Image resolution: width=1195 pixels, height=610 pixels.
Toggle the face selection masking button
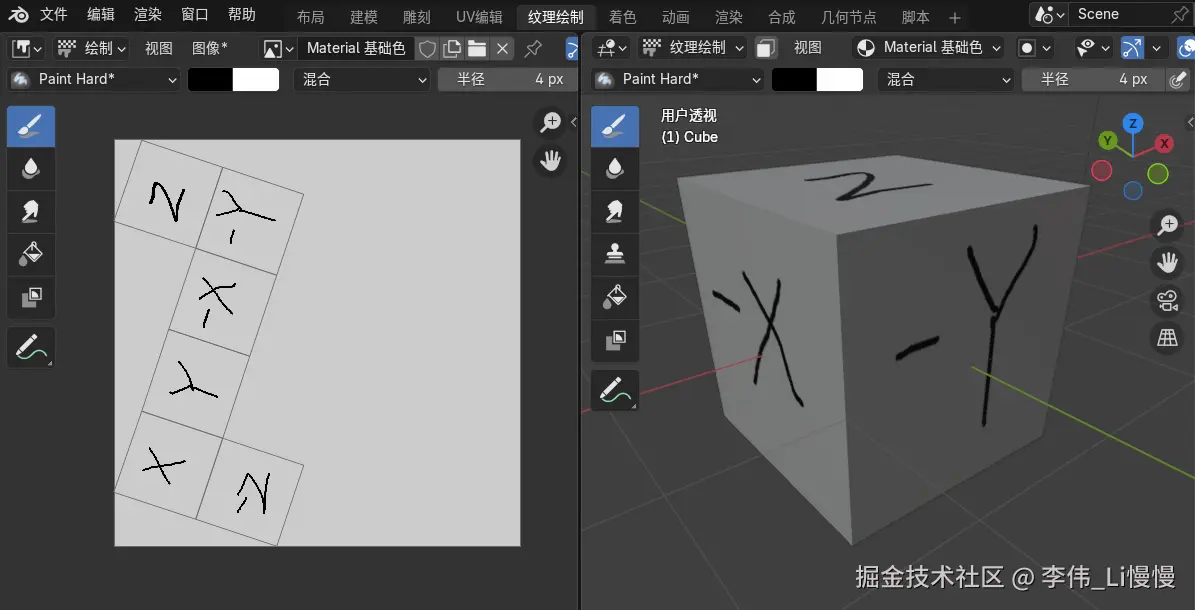click(766, 48)
